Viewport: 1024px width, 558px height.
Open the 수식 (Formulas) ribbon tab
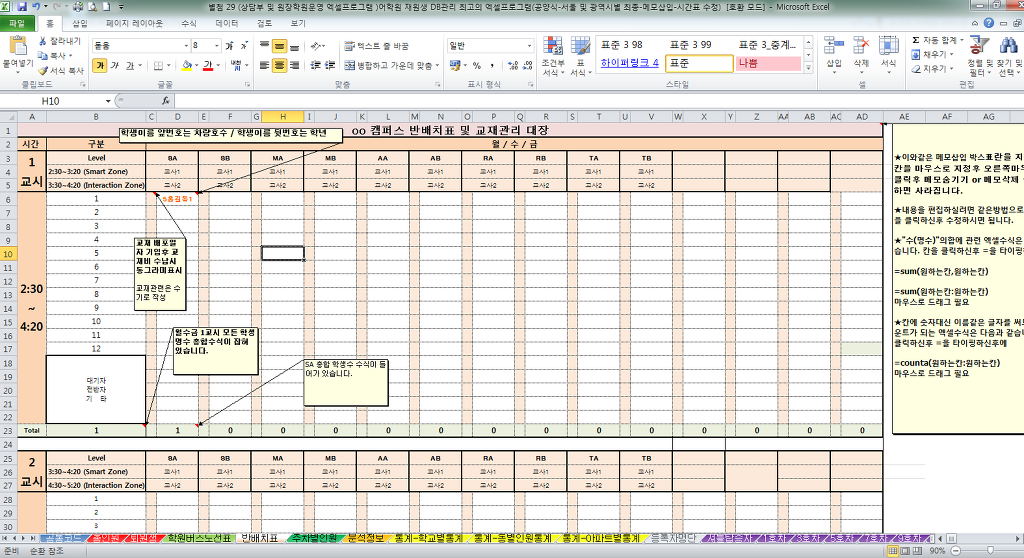click(x=188, y=22)
